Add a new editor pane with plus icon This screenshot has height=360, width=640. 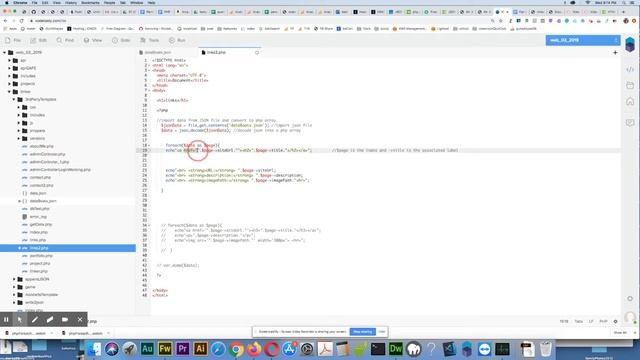(615, 53)
